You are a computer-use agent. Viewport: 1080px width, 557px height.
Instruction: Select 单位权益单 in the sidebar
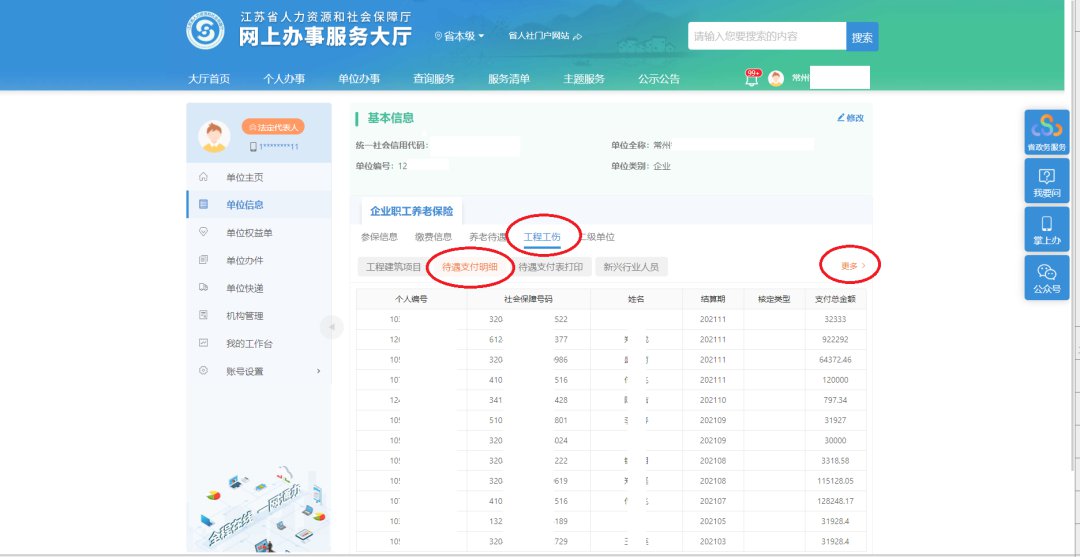click(x=249, y=233)
